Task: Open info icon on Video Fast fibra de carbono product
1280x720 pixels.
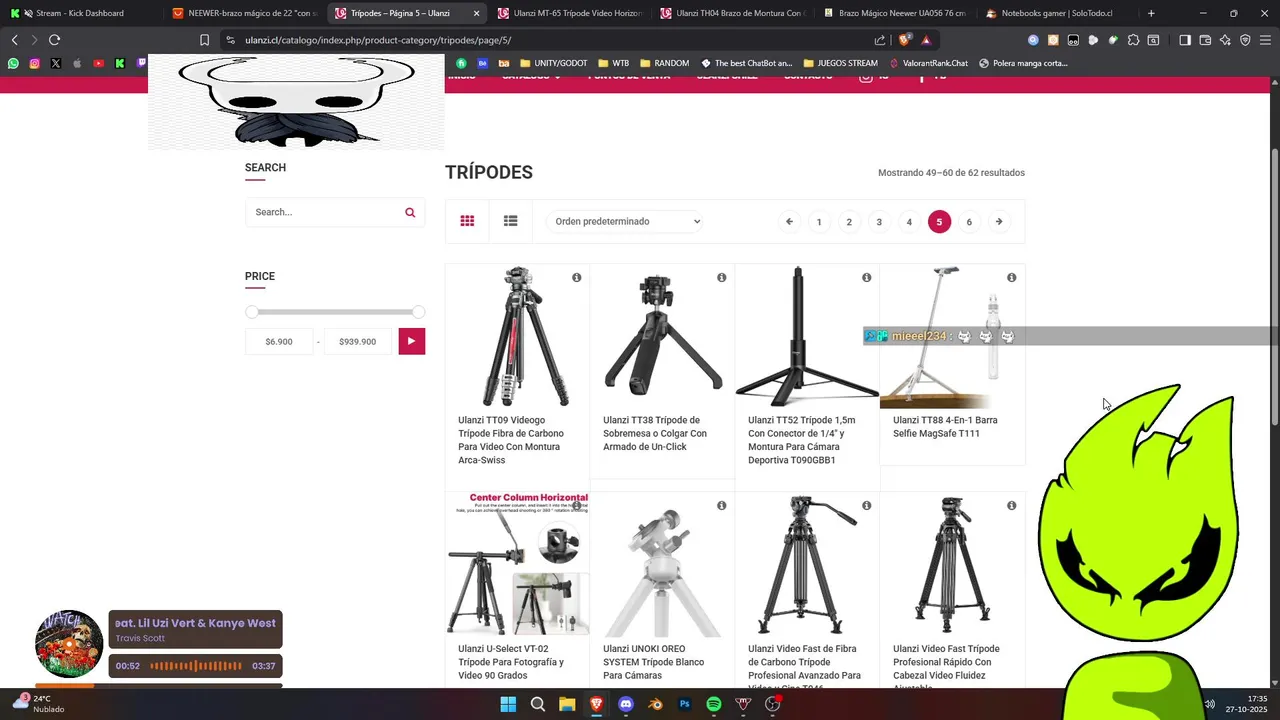Action: (866, 505)
